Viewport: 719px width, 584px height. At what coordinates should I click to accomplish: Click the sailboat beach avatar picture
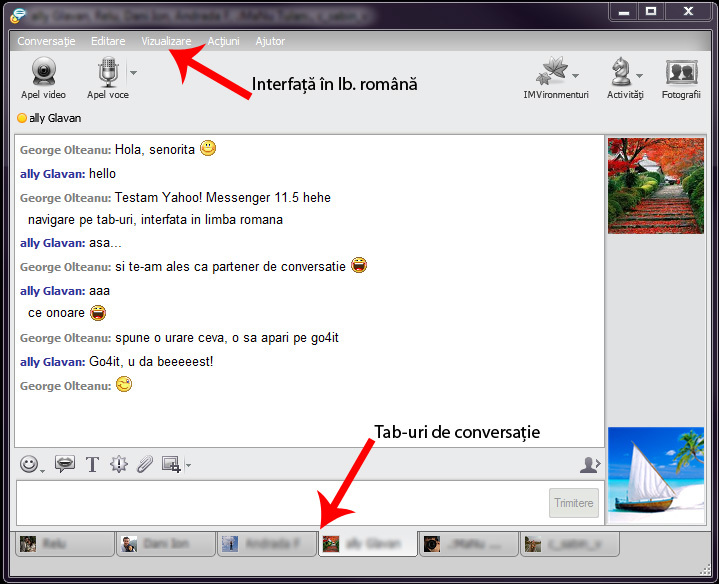point(656,475)
